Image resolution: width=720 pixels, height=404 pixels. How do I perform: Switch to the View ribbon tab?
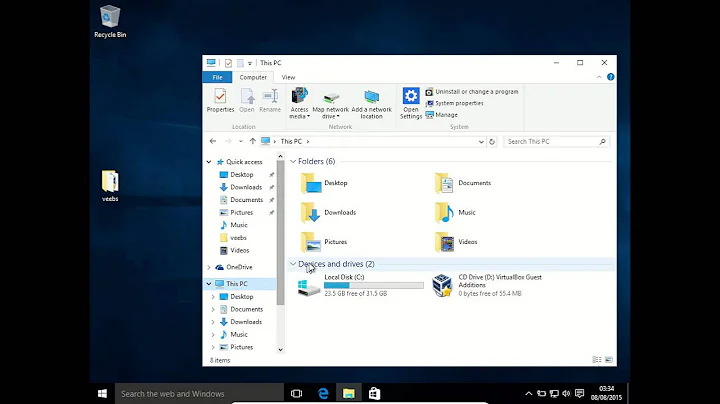coord(288,77)
